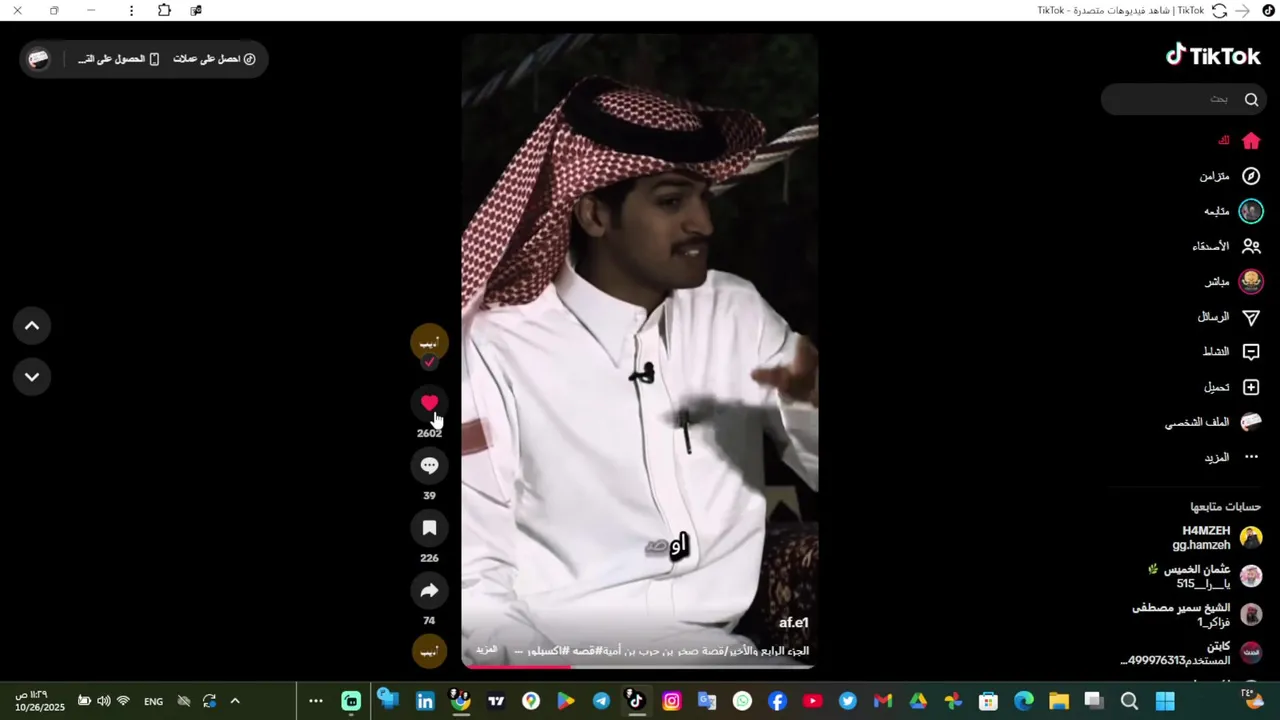Open Windows taskbar search

tap(1129, 701)
